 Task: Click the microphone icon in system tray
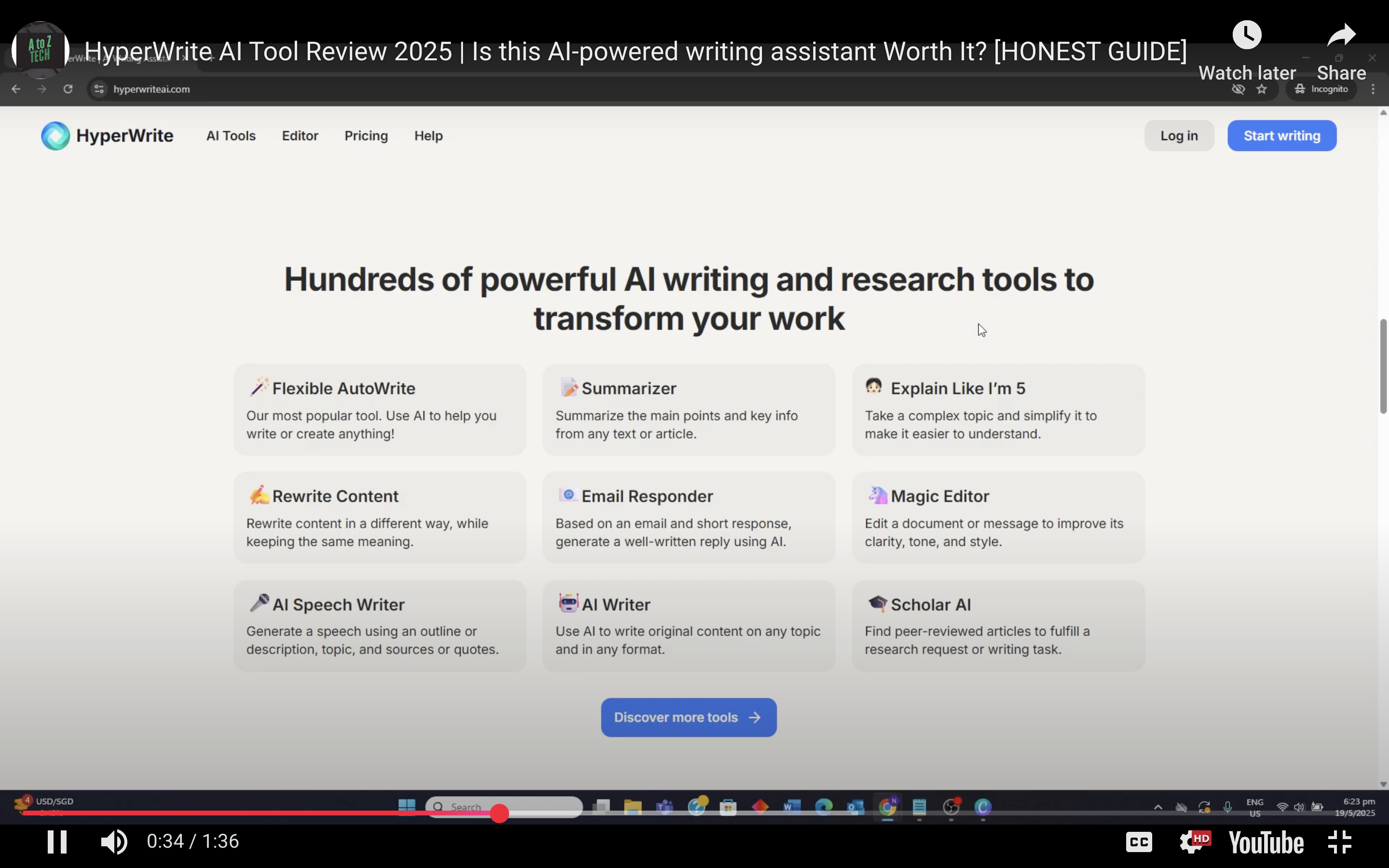[x=1227, y=807]
